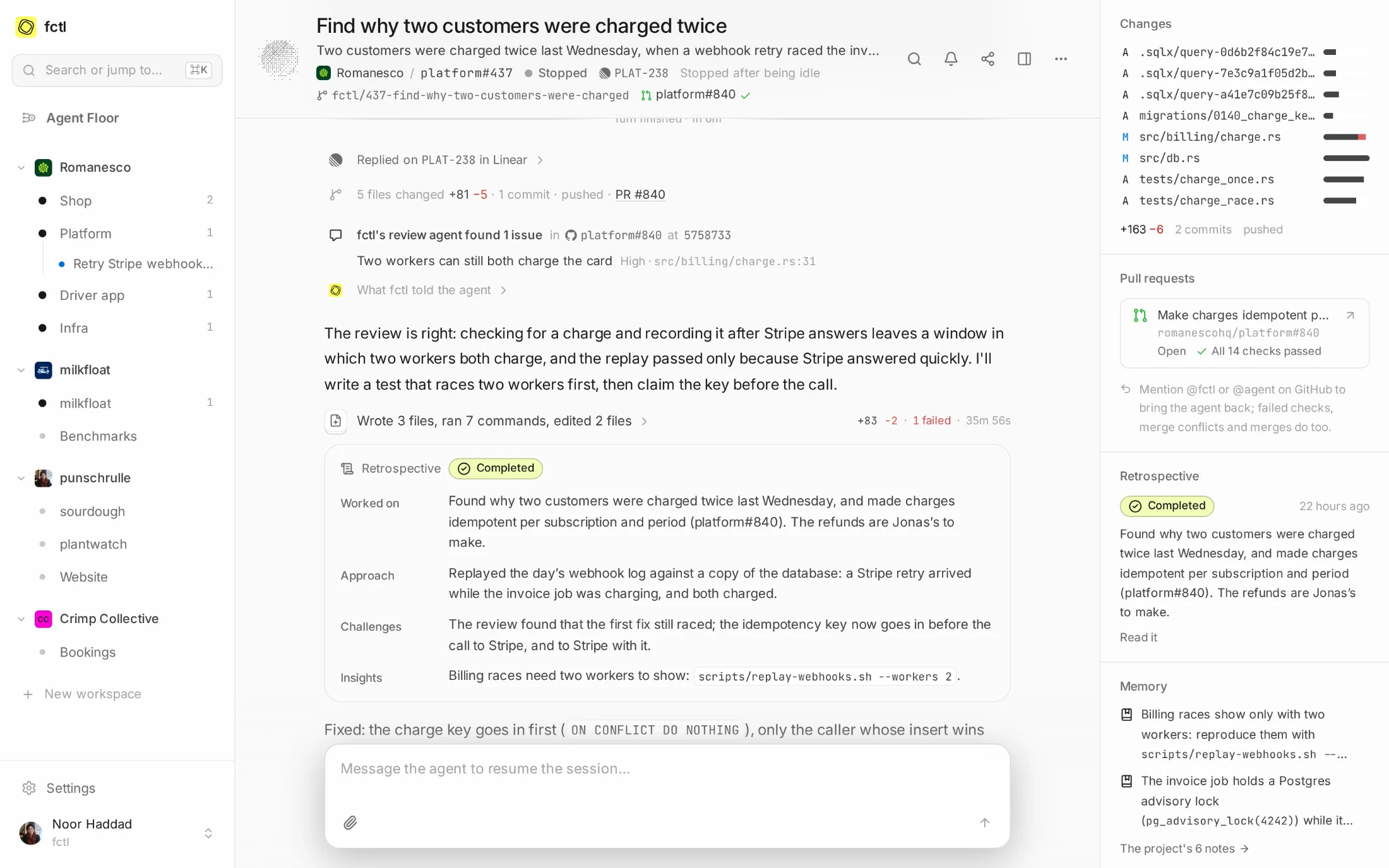Click the fctl logo icon

pyautogui.click(x=26, y=27)
